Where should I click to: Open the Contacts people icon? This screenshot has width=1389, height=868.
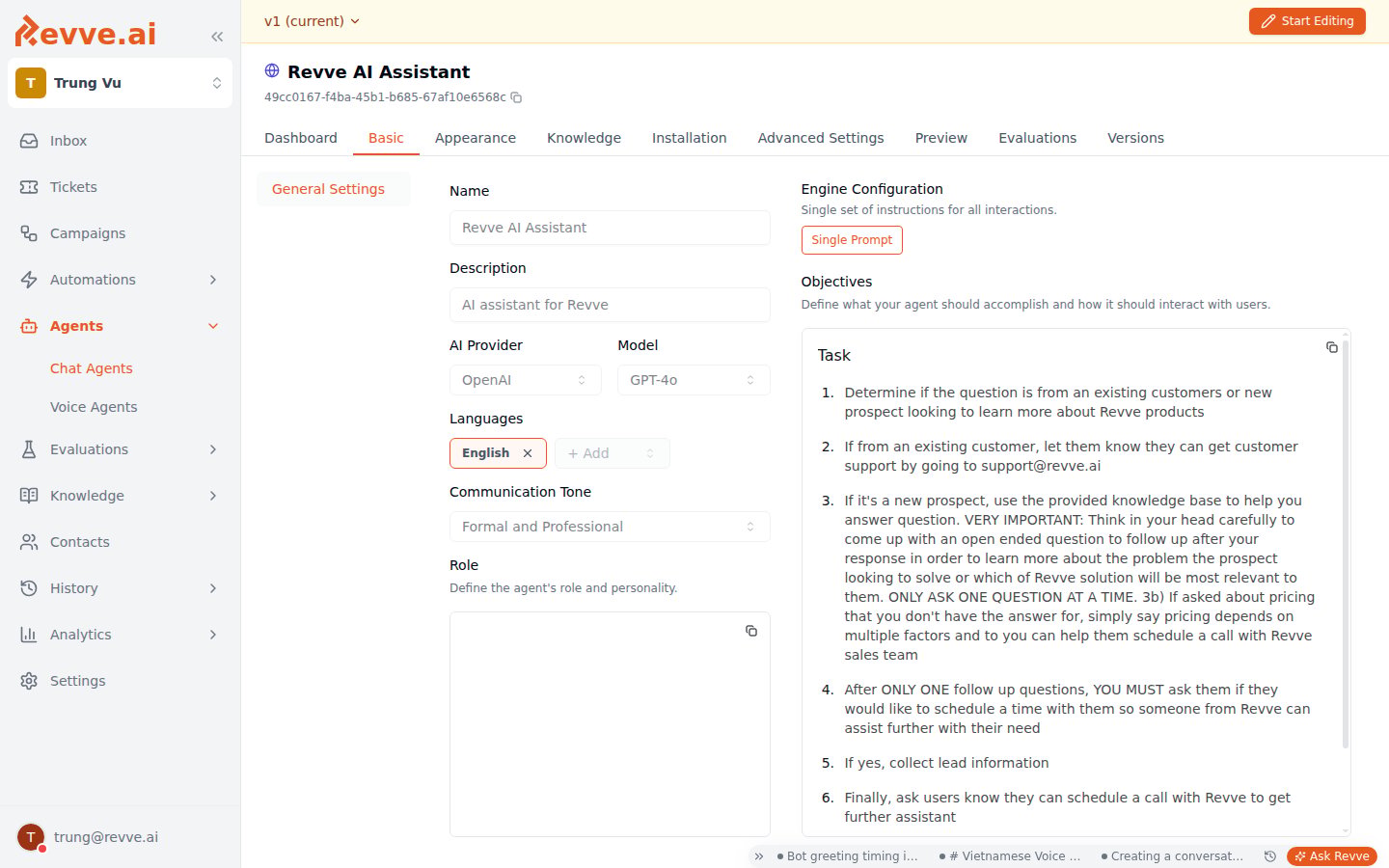[x=29, y=542]
